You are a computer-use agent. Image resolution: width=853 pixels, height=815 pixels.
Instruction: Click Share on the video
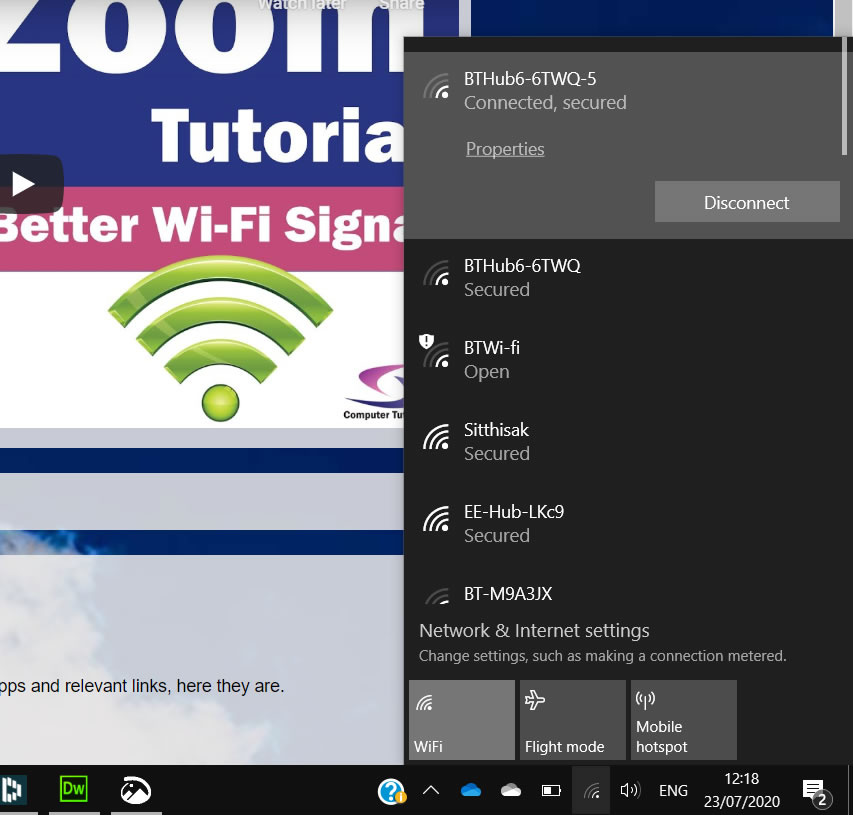coord(401,5)
